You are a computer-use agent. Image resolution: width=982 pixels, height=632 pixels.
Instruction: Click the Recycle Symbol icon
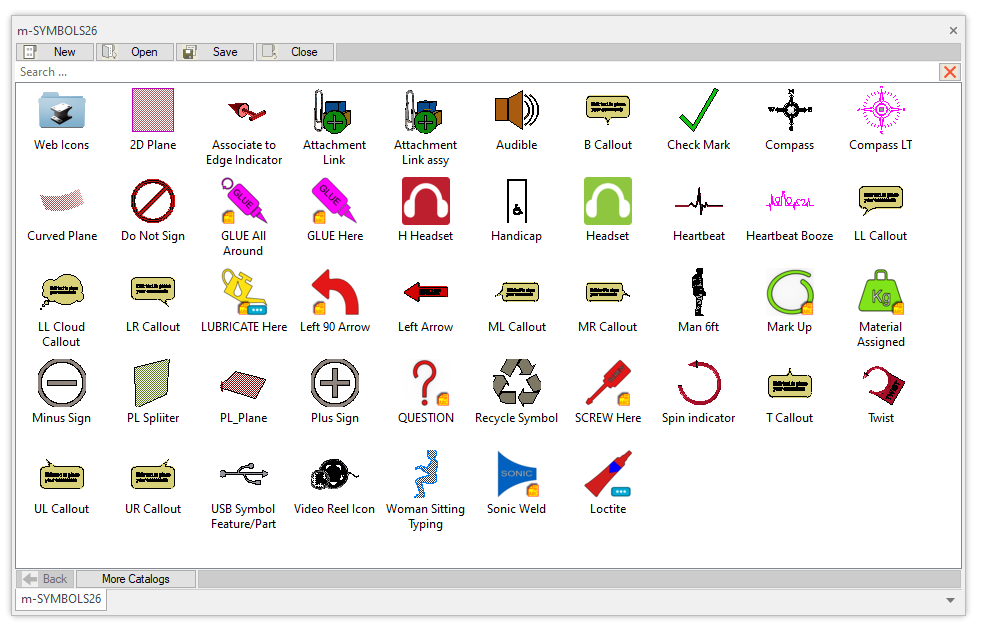[516, 383]
